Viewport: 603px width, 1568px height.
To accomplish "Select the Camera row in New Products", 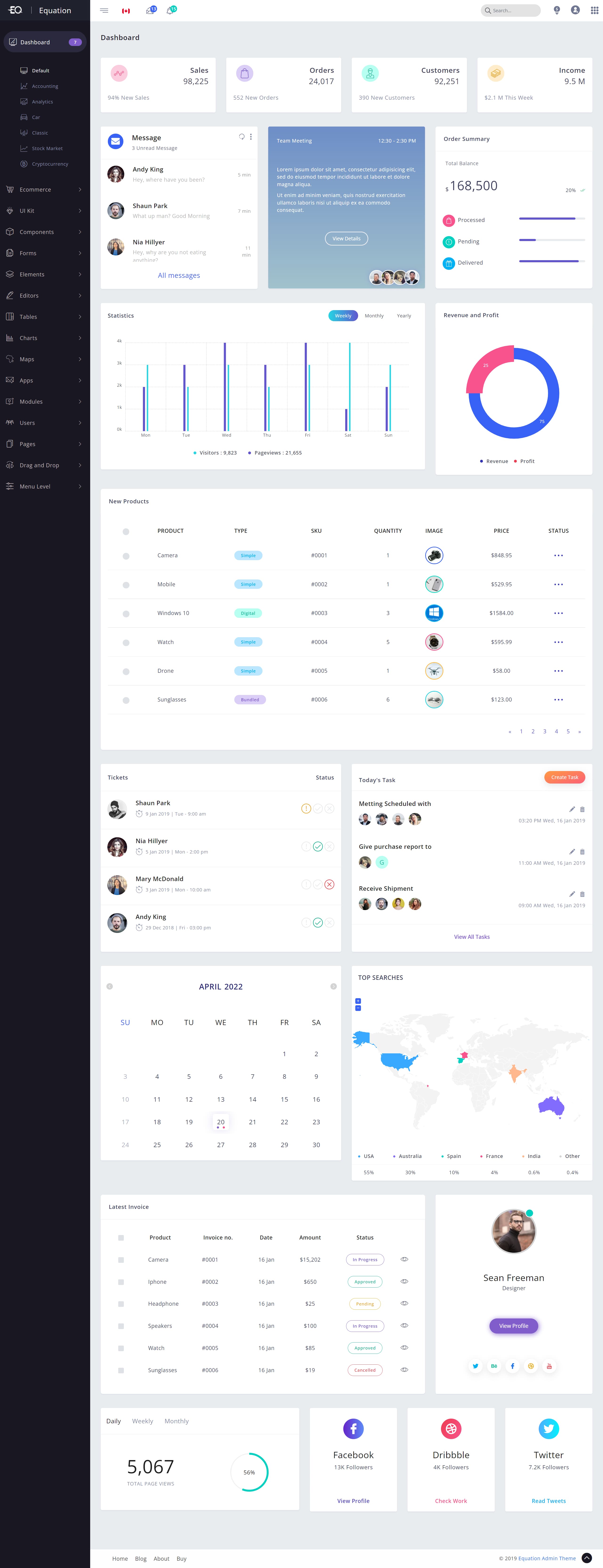I will point(126,556).
